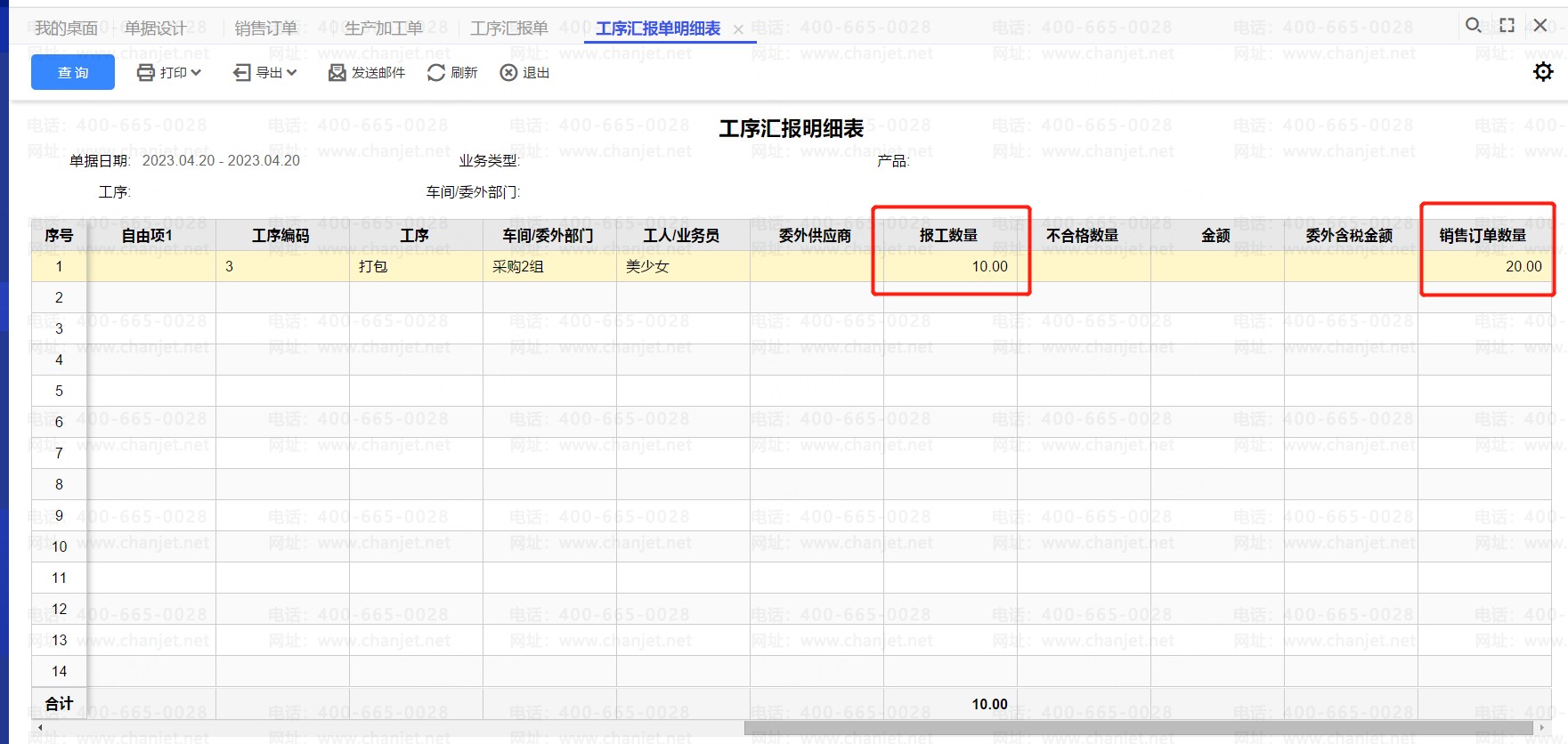Select the 打包 cell in row 1
This screenshot has width=1568, height=744.
[416, 266]
